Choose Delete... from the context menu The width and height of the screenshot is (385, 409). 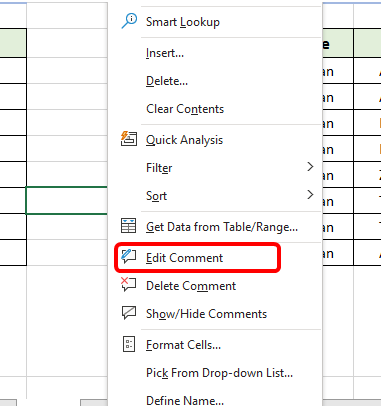pyautogui.click(x=167, y=81)
